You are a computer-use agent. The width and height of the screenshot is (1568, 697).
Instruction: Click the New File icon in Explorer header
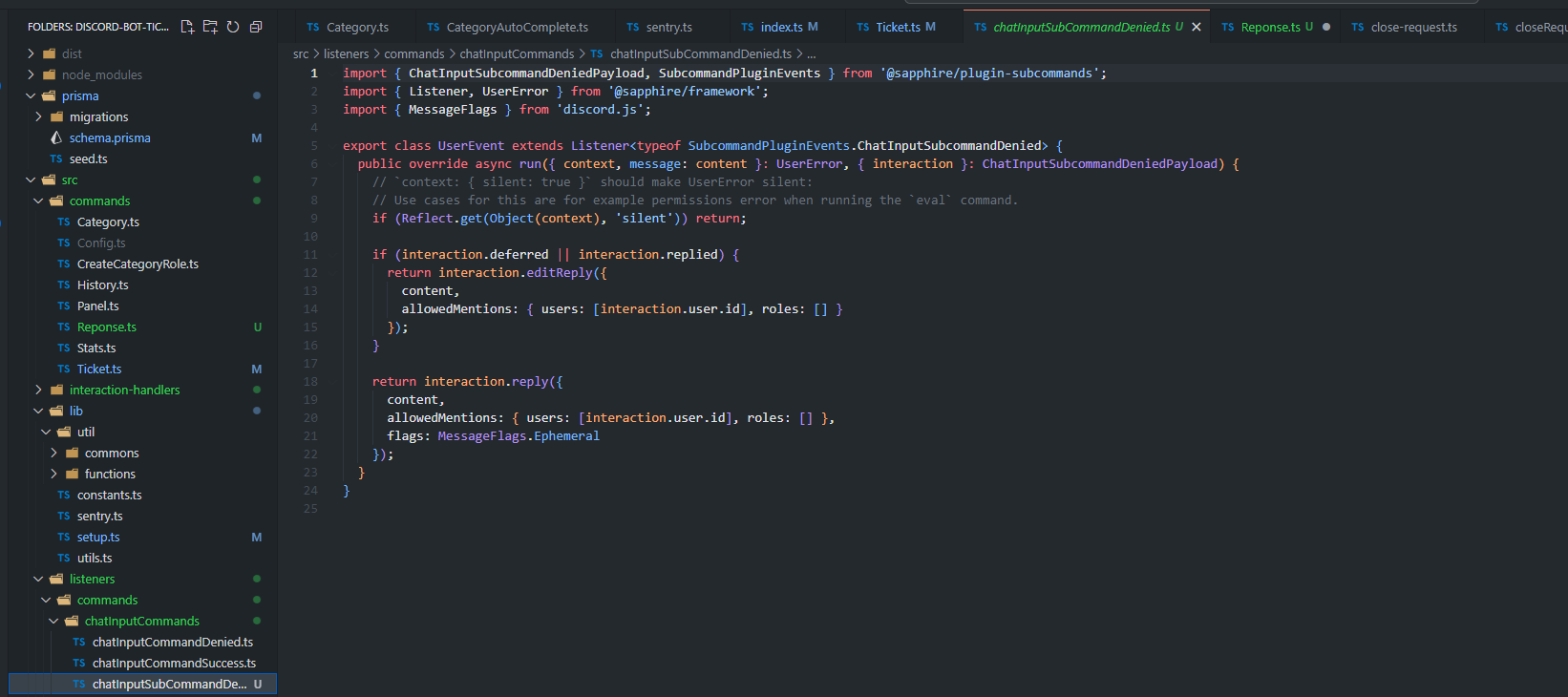click(x=187, y=27)
